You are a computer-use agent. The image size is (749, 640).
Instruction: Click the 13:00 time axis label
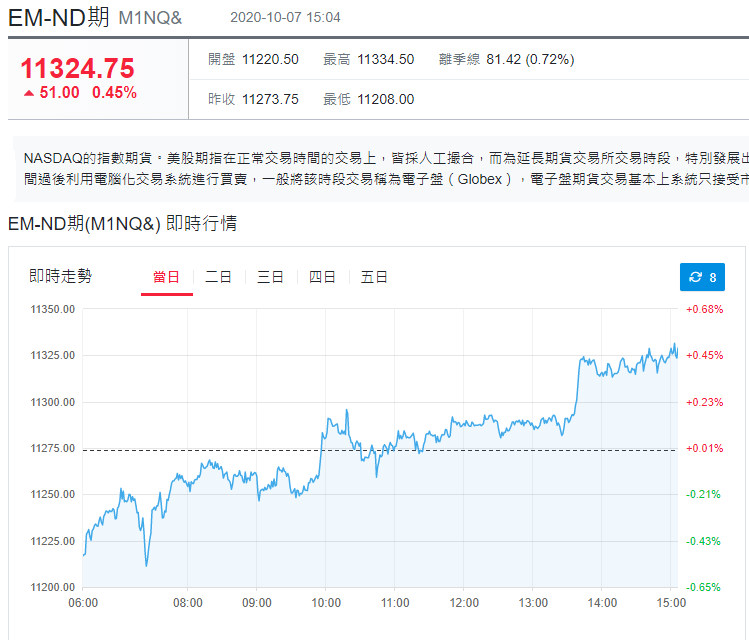coord(533,603)
